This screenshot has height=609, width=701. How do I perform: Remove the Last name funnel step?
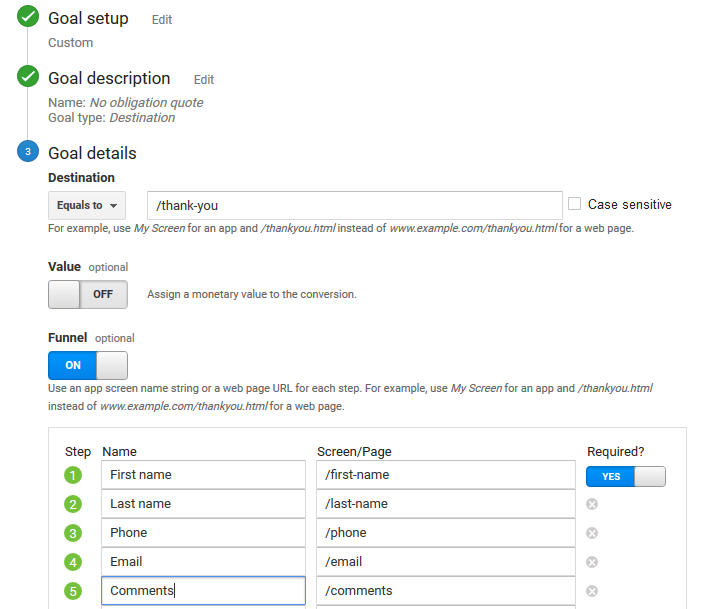point(592,504)
